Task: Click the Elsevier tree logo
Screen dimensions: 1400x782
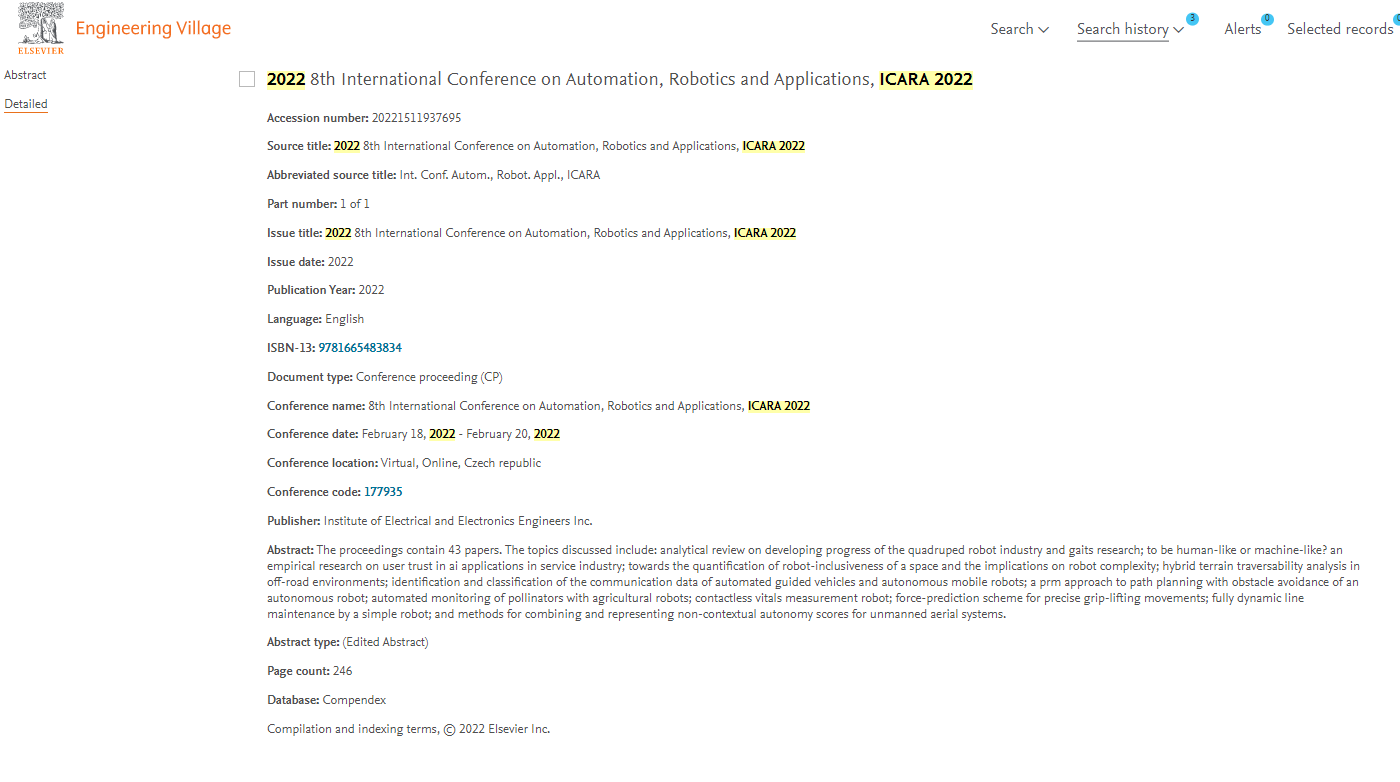Action: (41, 28)
